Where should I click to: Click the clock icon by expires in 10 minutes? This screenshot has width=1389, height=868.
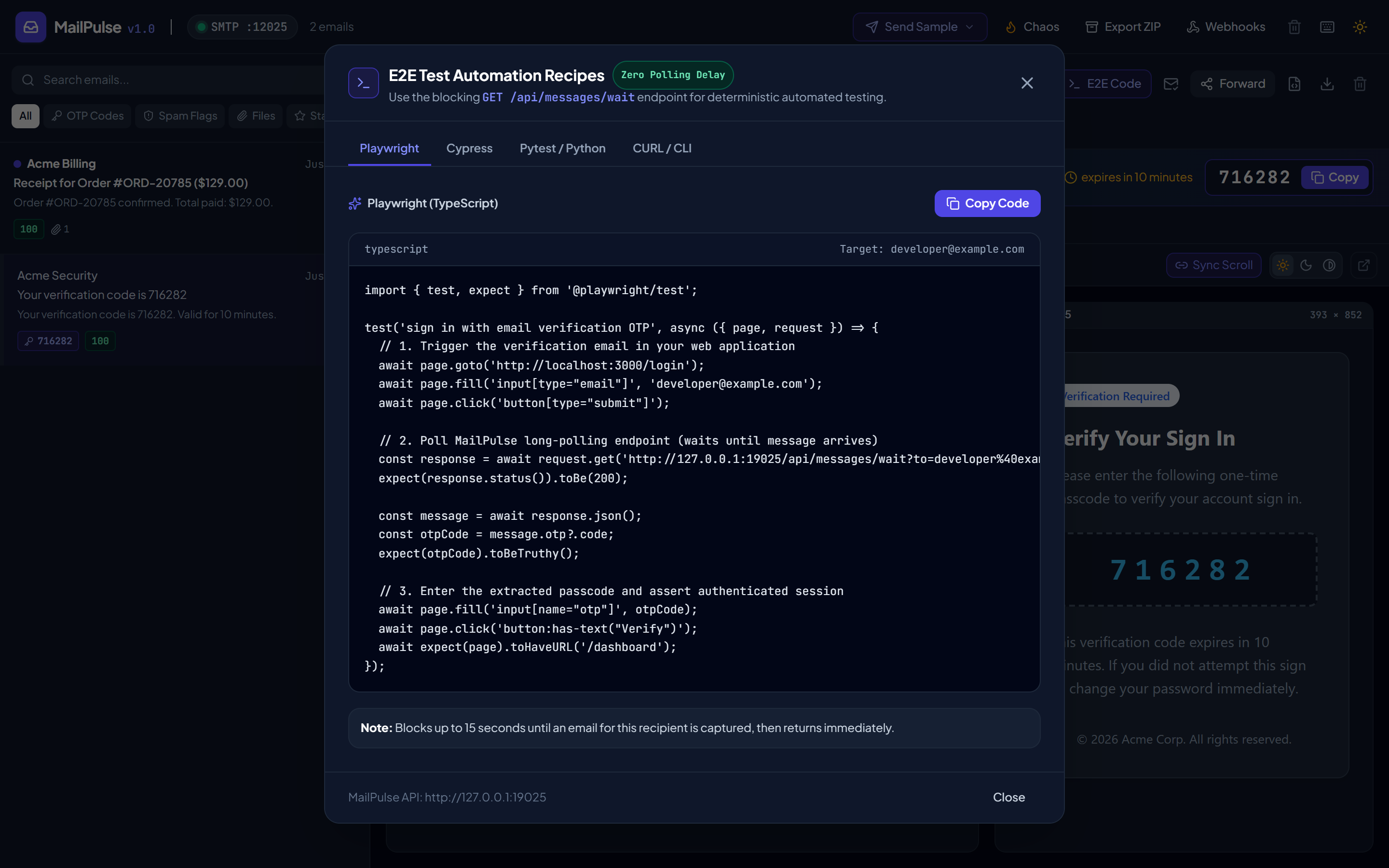point(1071,177)
